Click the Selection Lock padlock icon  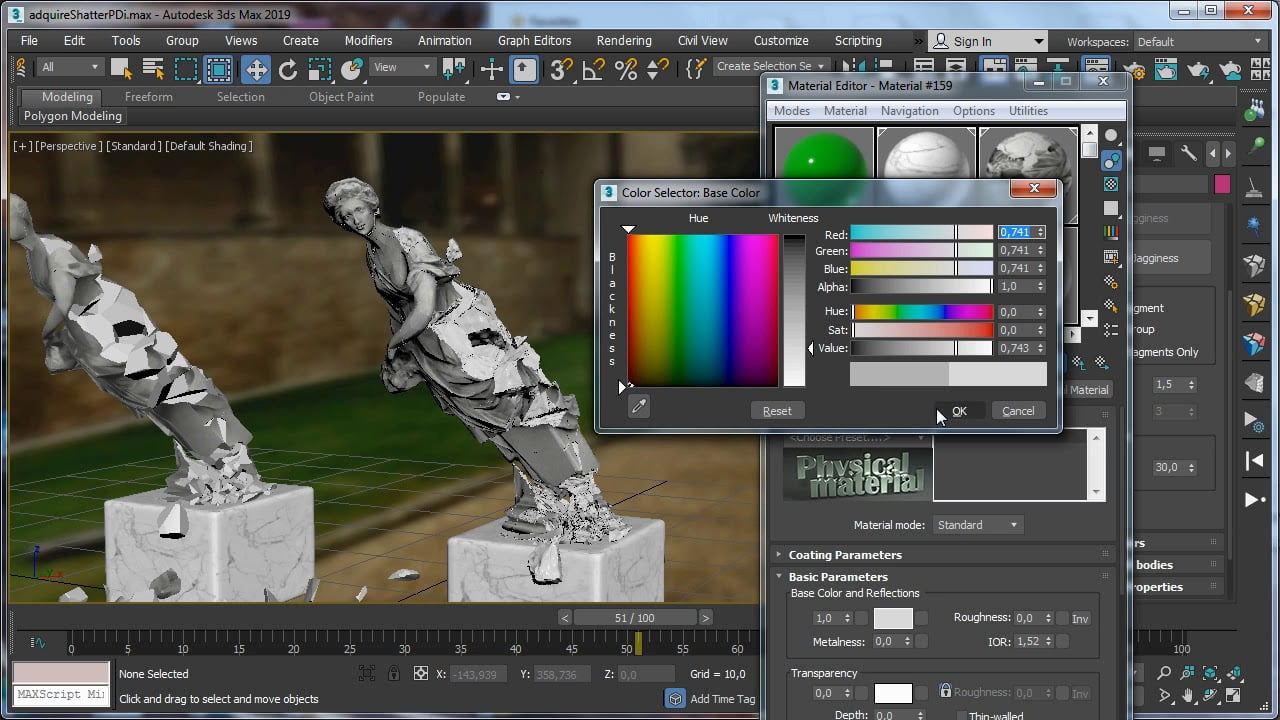tap(394, 674)
